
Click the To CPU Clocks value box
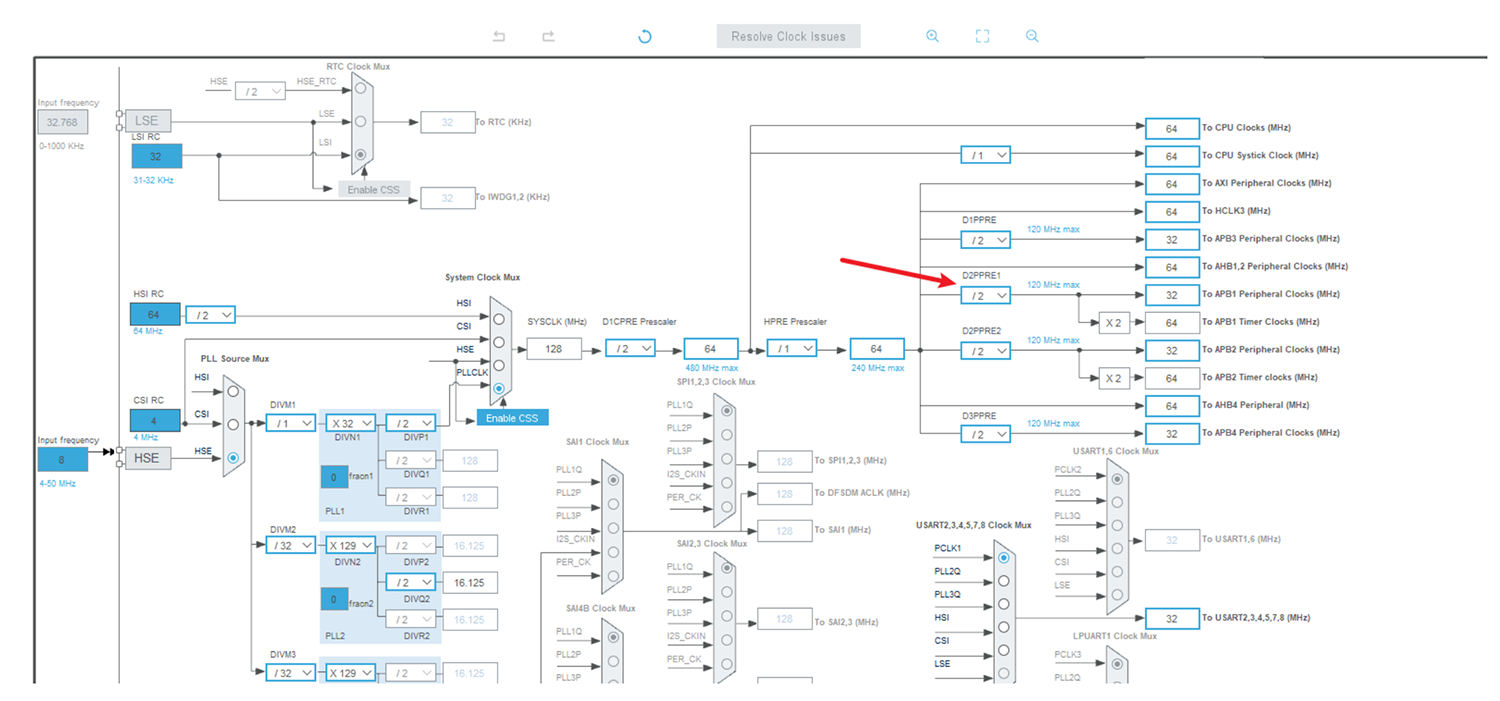(1171, 128)
